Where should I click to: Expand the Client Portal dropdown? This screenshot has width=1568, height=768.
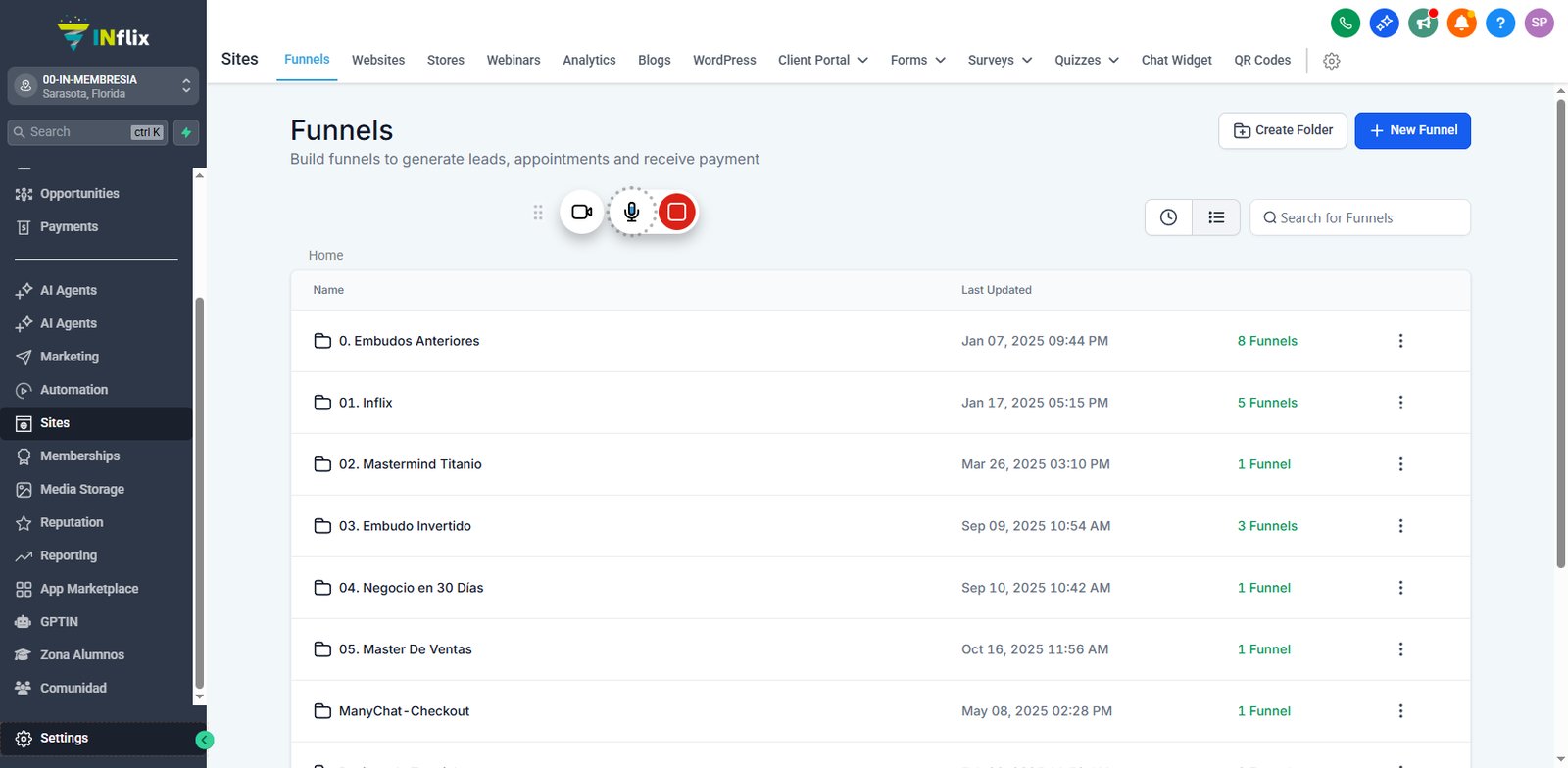point(823,60)
